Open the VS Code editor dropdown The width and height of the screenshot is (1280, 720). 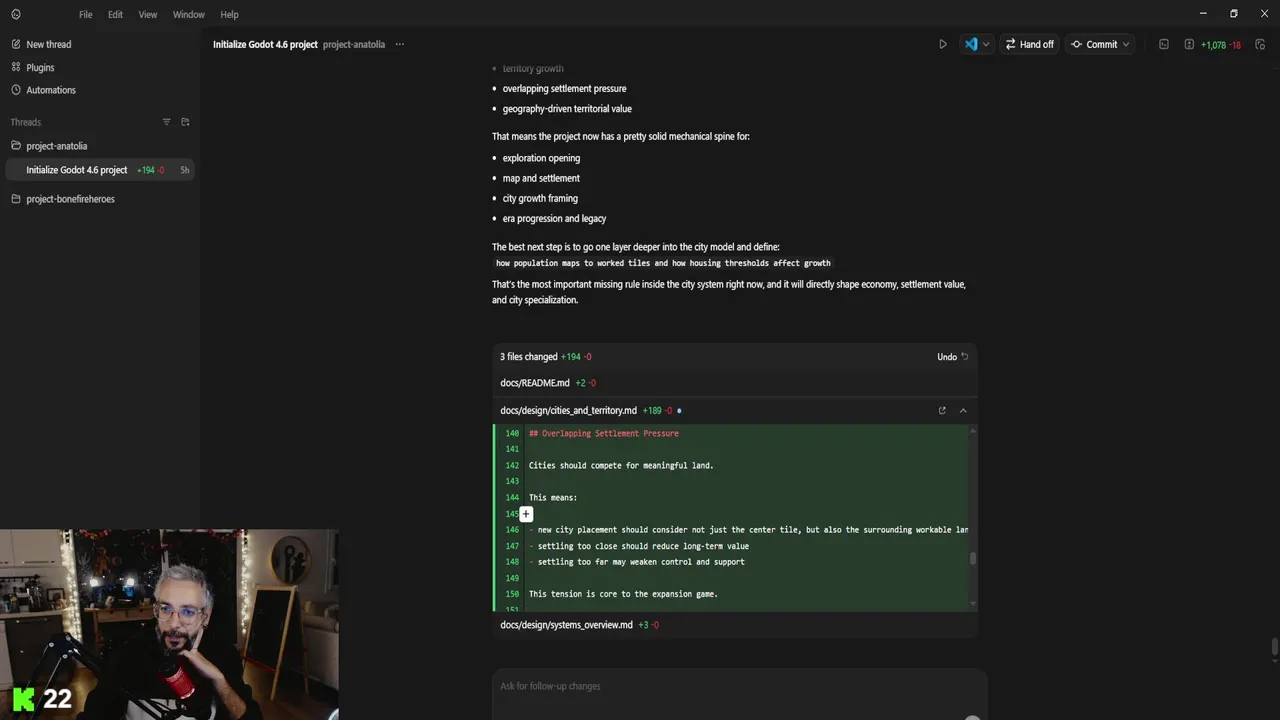[x=985, y=44]
